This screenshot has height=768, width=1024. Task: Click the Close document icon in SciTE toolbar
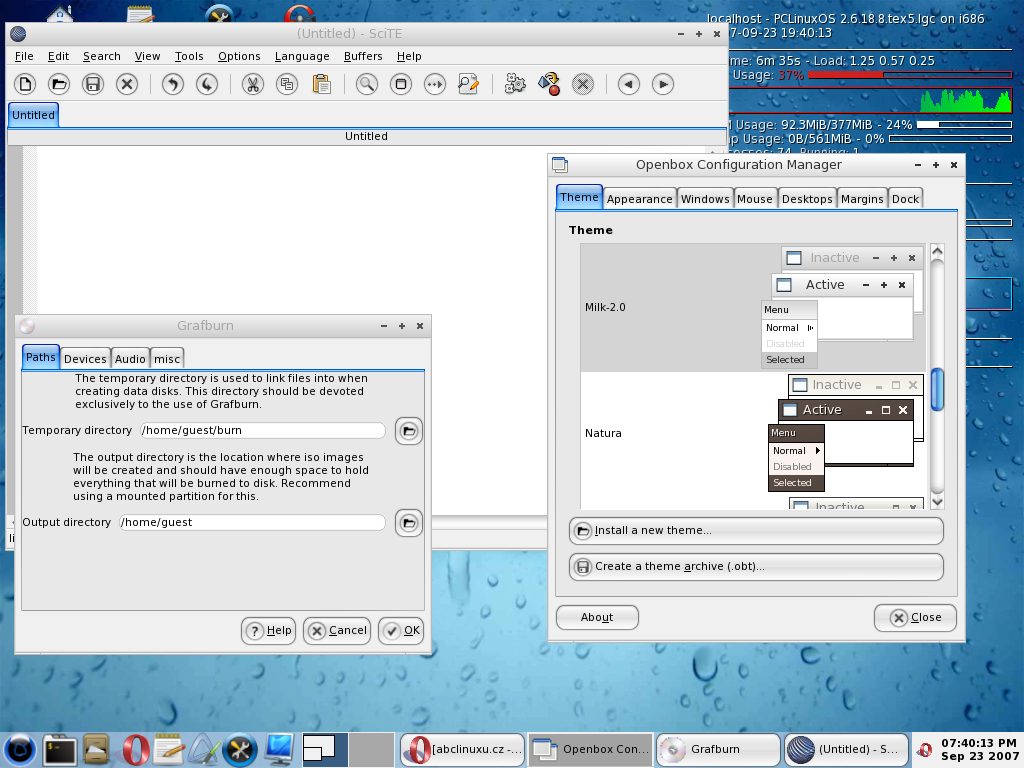coord(127,84)
